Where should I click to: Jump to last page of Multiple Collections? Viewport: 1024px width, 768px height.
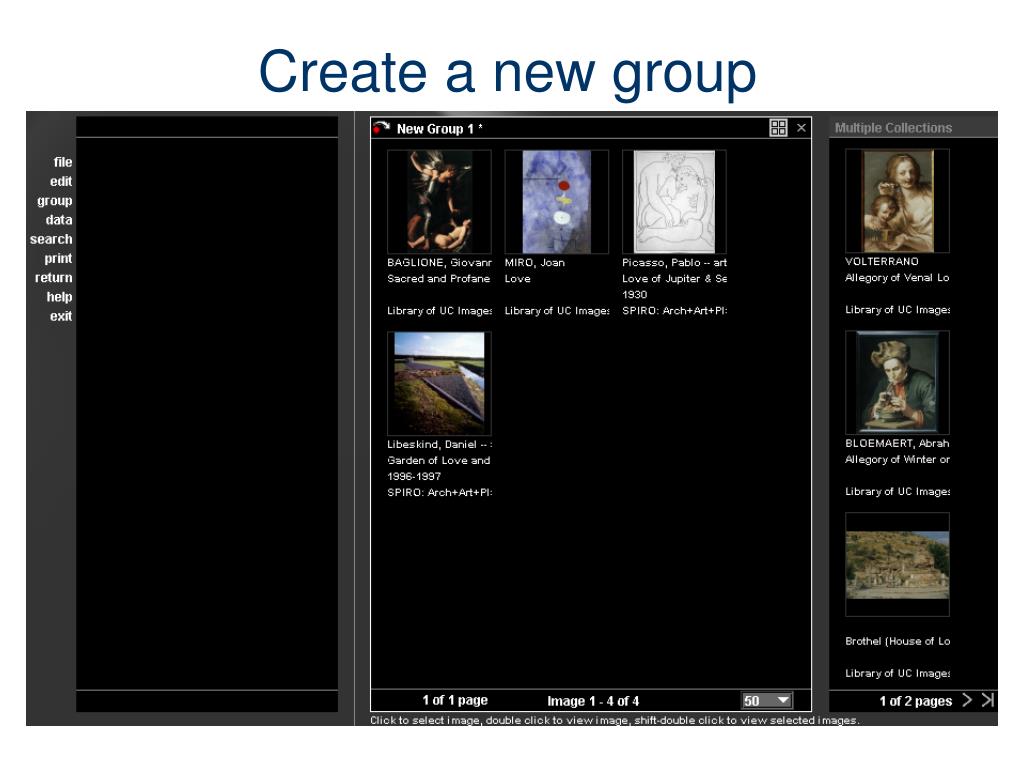[x=987, y=700]
